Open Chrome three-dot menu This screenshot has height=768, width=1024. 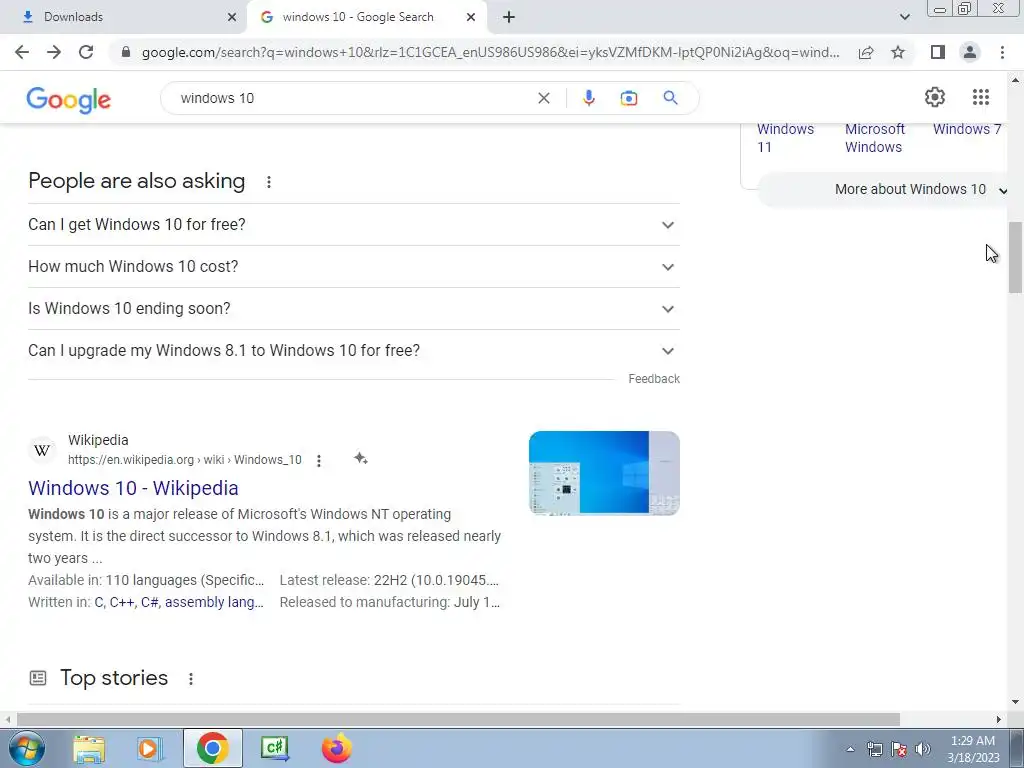[1002, 52]
